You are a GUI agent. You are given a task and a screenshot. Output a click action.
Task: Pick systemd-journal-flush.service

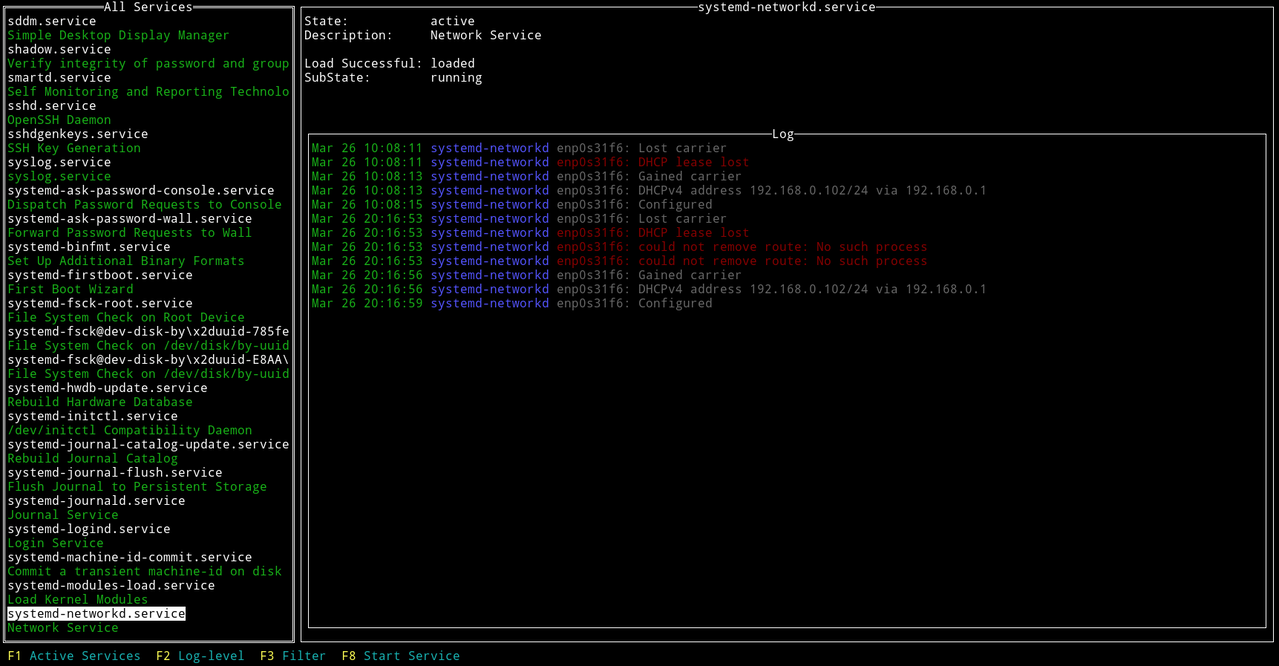[x=115, y=472]
